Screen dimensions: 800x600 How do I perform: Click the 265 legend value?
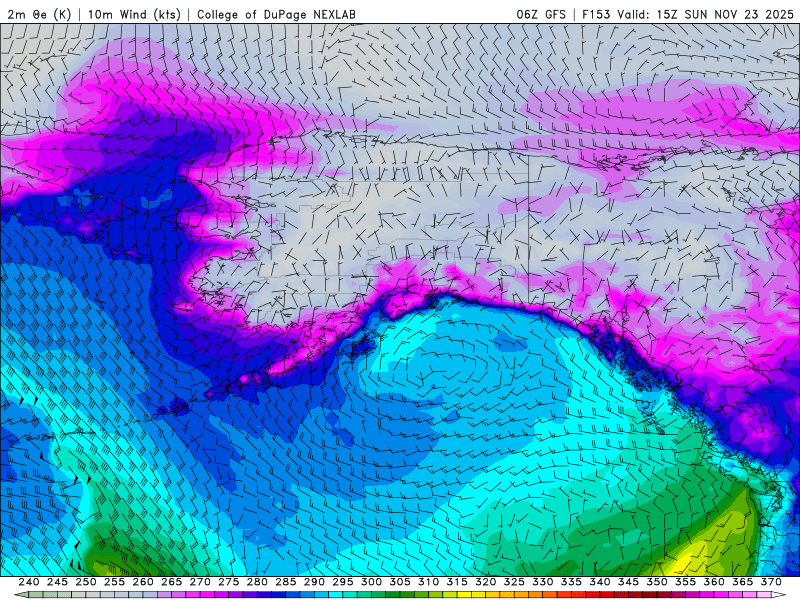[x=171, y=582]
